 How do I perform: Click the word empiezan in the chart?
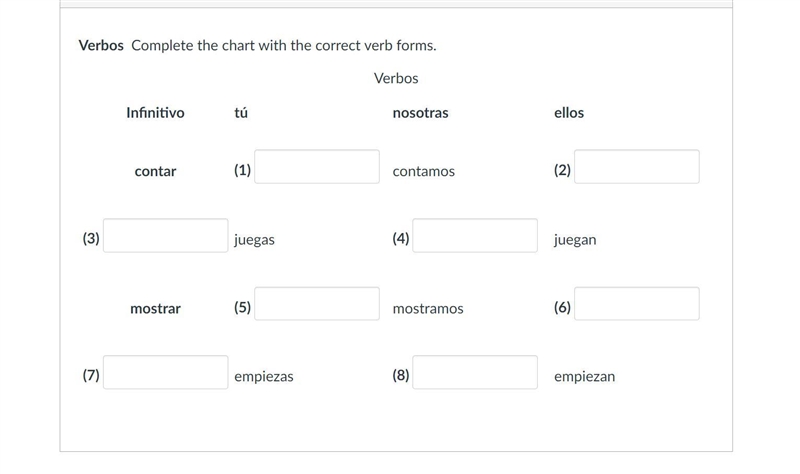585,377
